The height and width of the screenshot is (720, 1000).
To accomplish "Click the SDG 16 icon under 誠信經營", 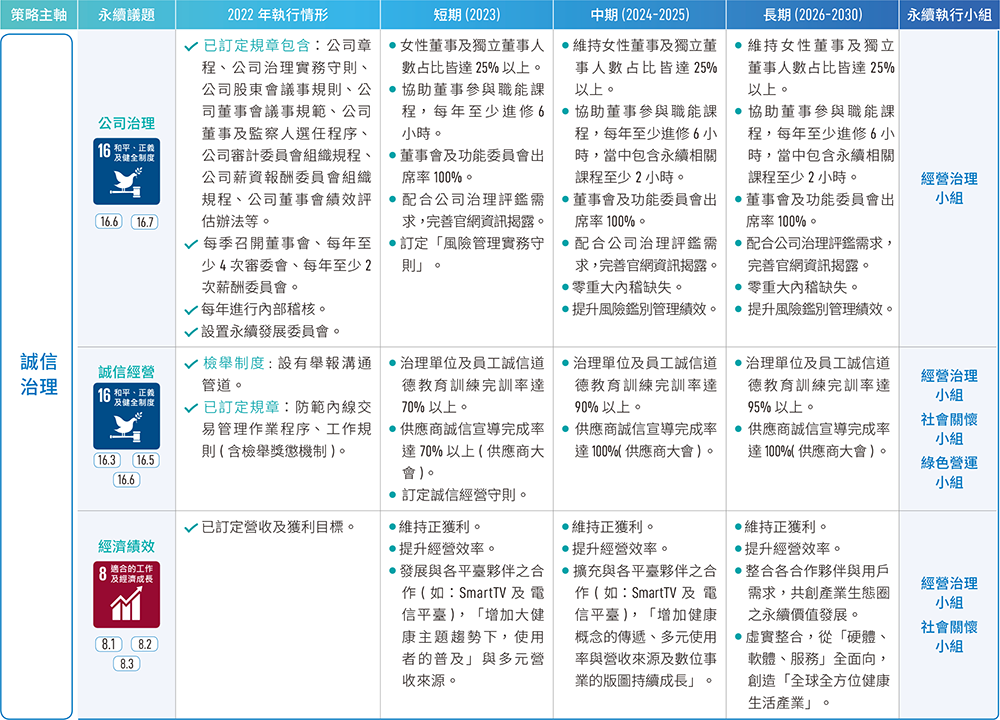I will [x=126, y=415].
